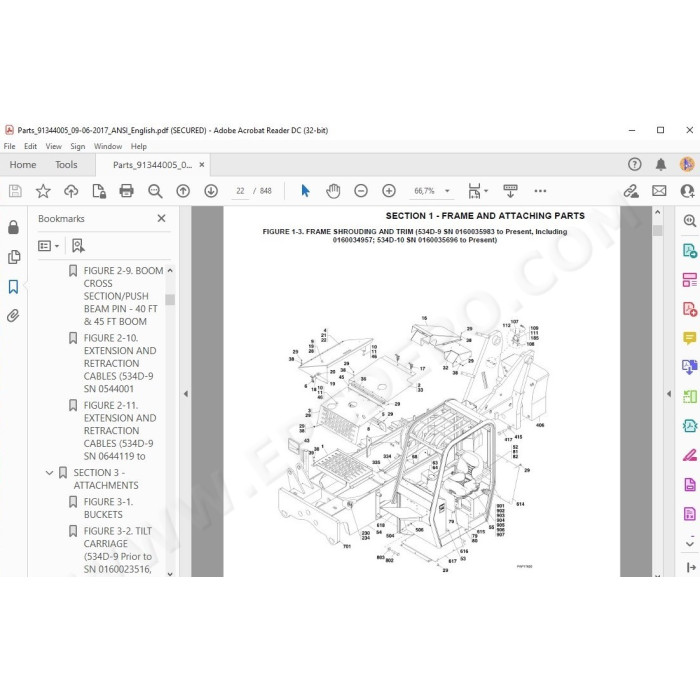Open the search tool in right pane

click(x=690, y=221)
